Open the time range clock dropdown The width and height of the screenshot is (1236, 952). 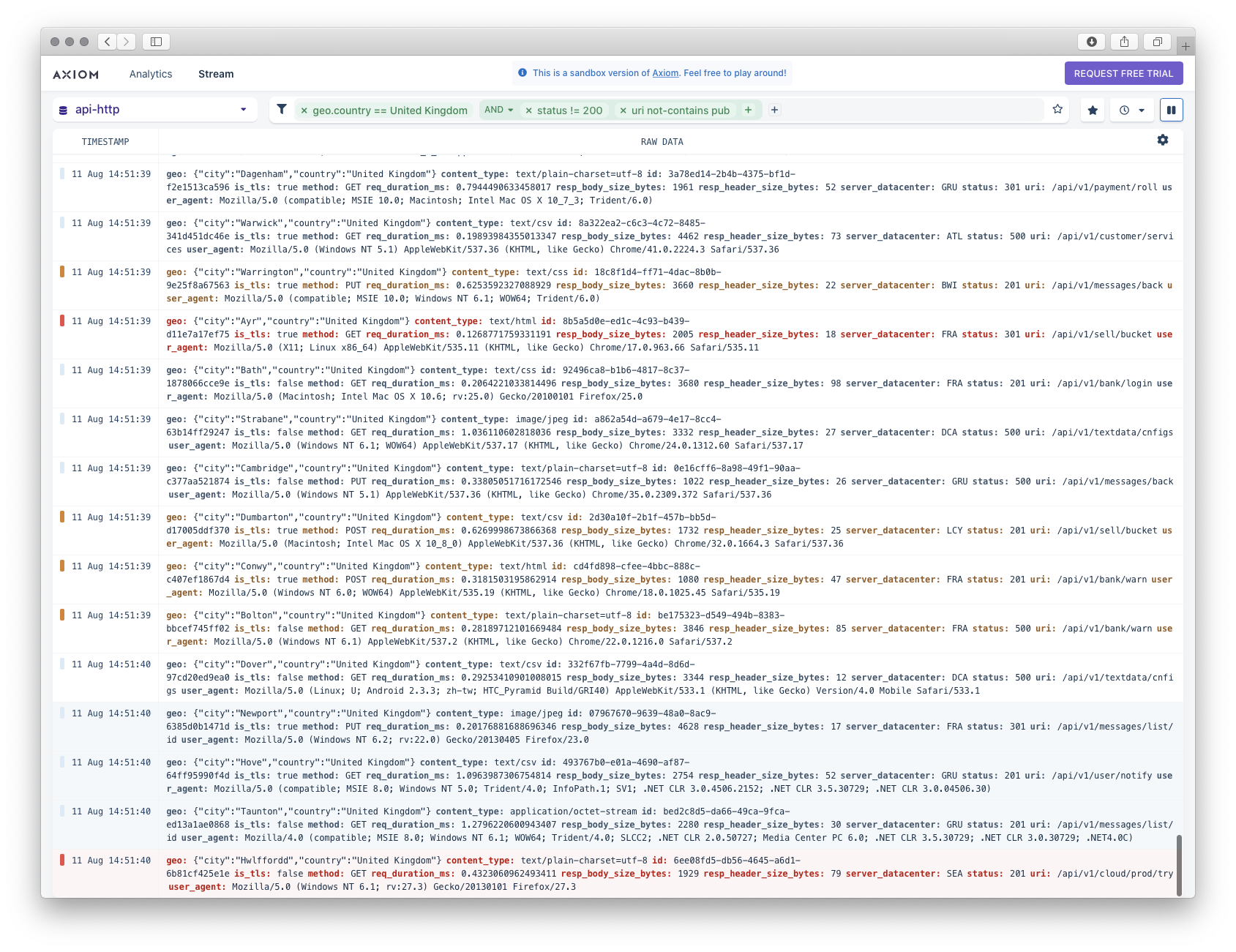click(1131, 110)
